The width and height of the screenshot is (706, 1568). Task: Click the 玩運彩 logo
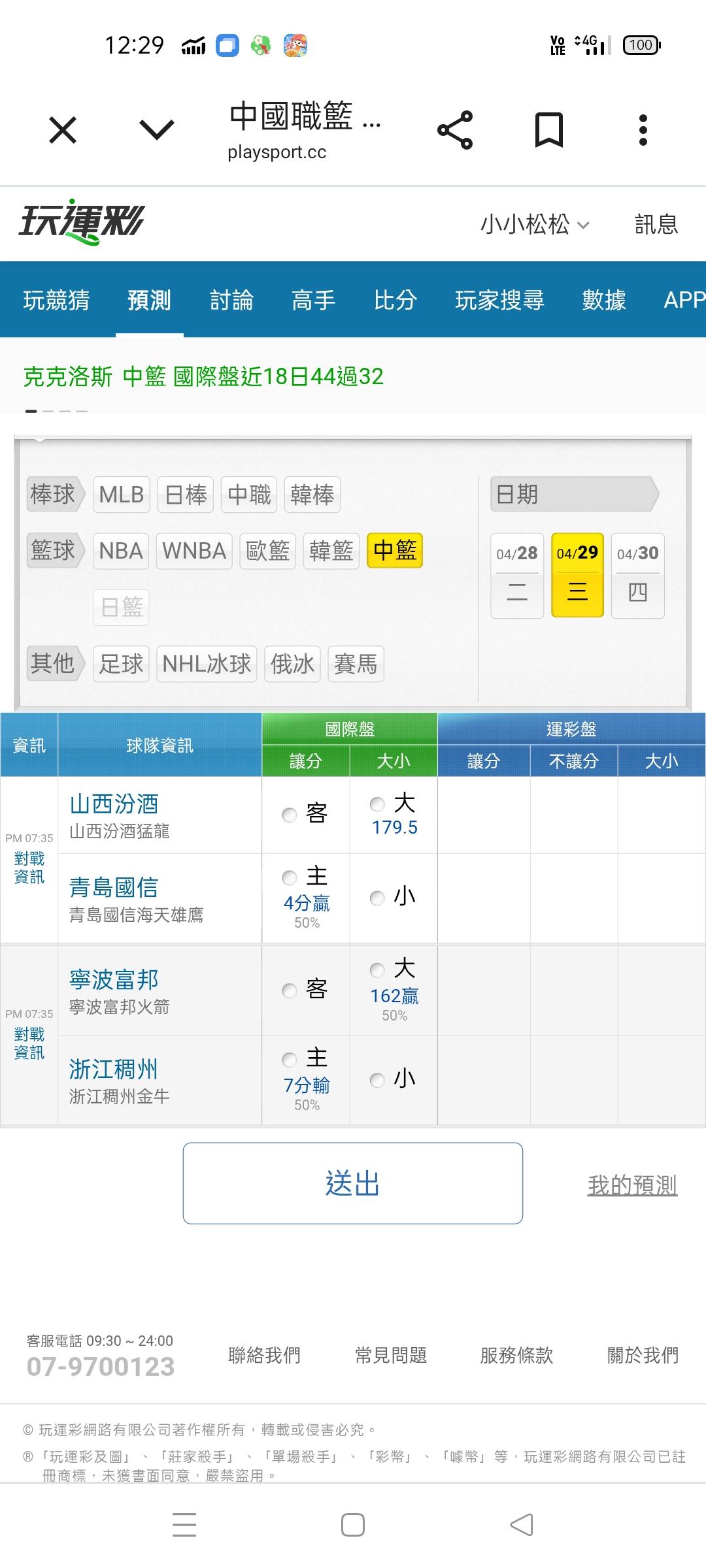(x=82, y=222)
